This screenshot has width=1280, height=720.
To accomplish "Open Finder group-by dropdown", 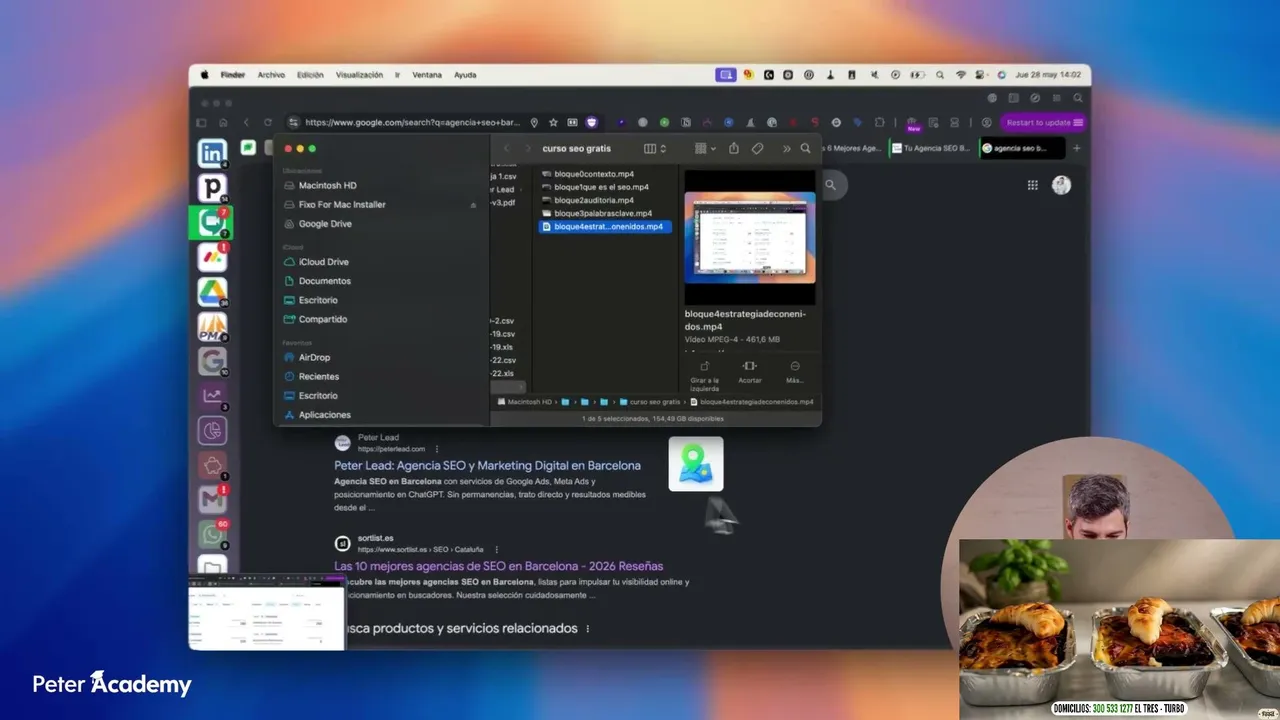I will [705, 148].
